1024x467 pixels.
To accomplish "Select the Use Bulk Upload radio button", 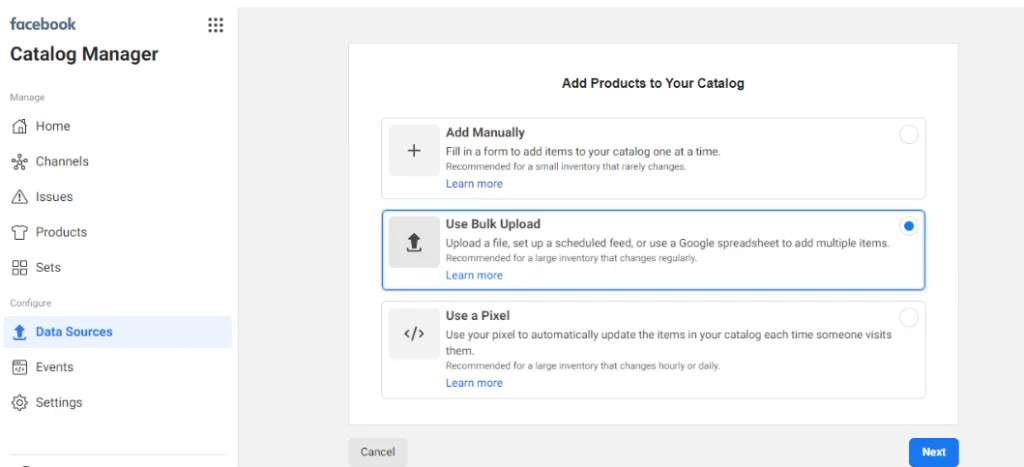I will pos(908,226).
